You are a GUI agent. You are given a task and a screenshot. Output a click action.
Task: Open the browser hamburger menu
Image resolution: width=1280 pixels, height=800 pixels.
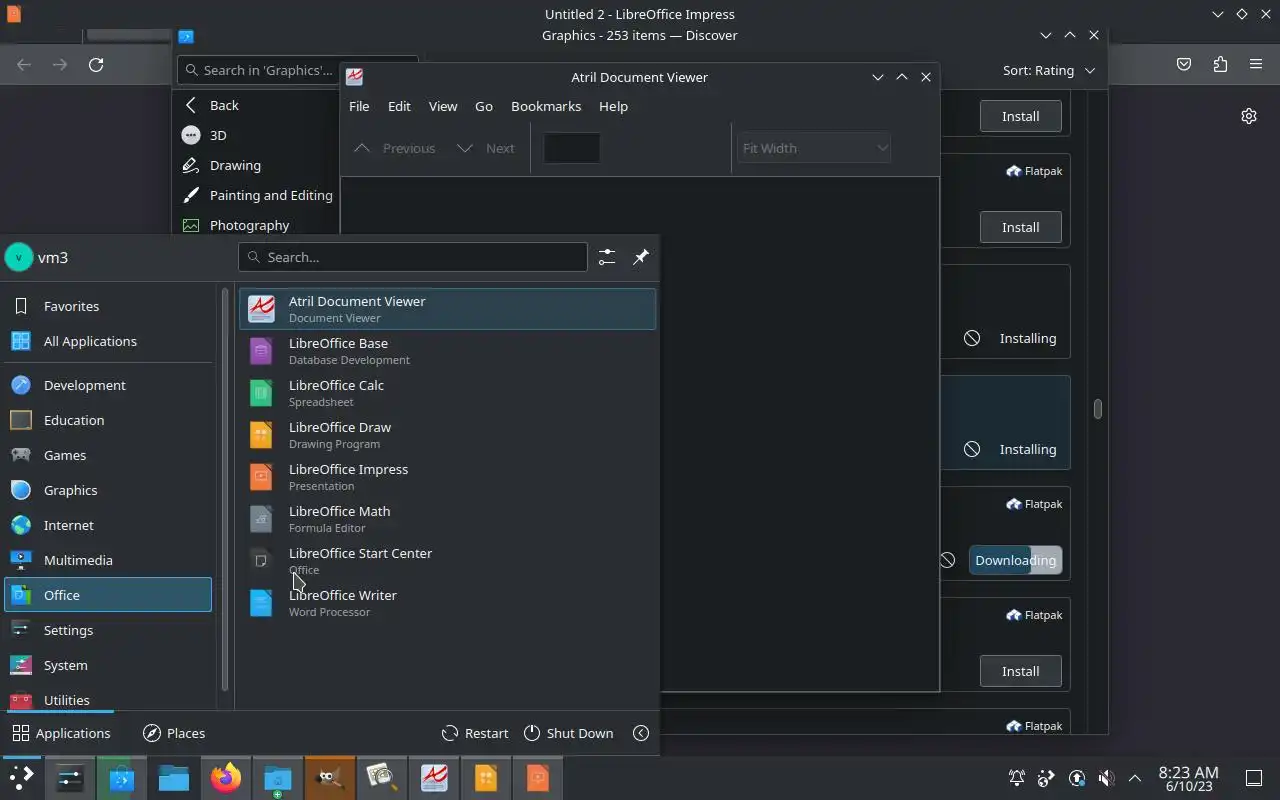coord(1256,65)
